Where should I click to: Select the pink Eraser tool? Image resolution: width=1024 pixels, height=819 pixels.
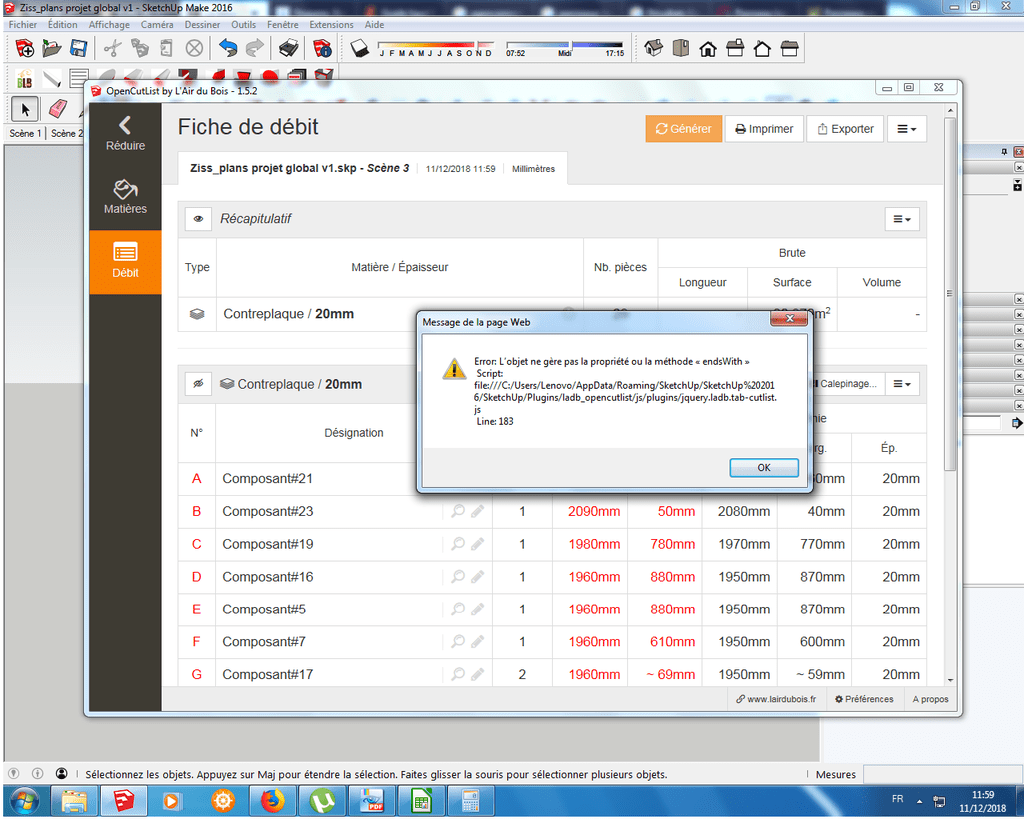[x=57, y=109]
